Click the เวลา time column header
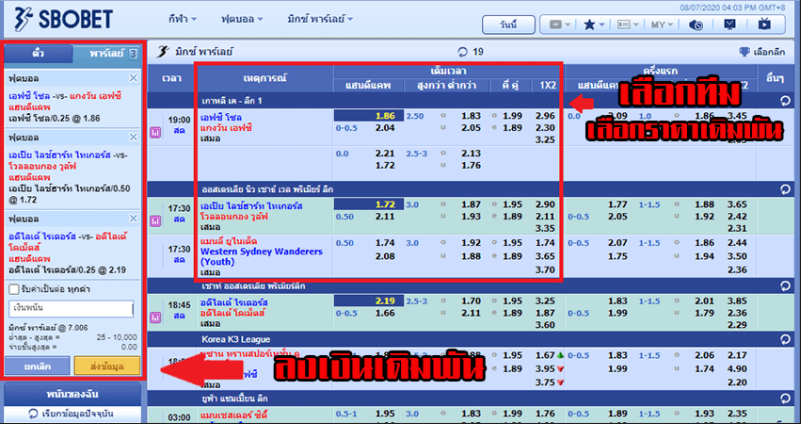 click(172, 78)
